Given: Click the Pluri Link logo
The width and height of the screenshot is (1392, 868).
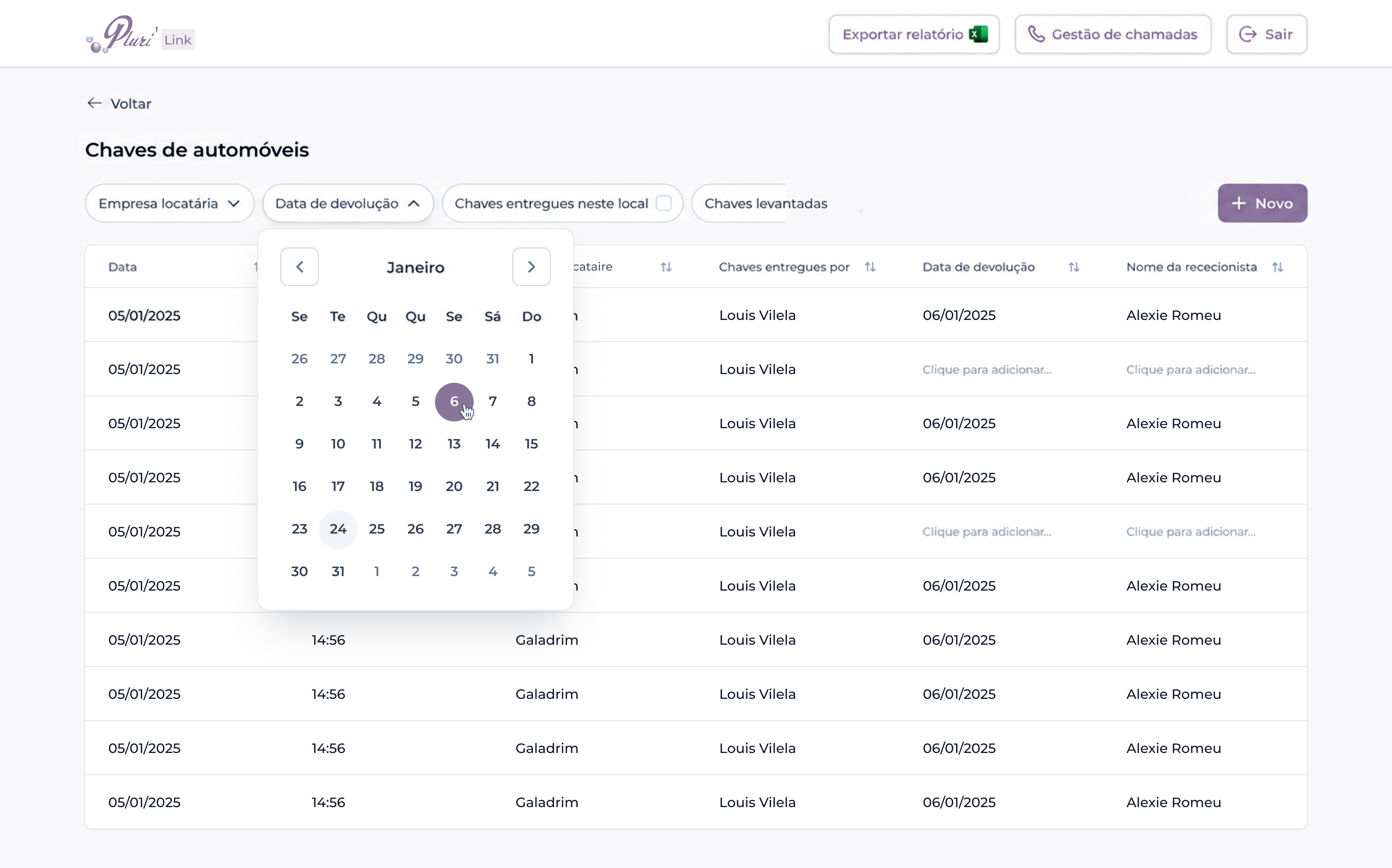Looking at the screenshot, I should 140,34.
